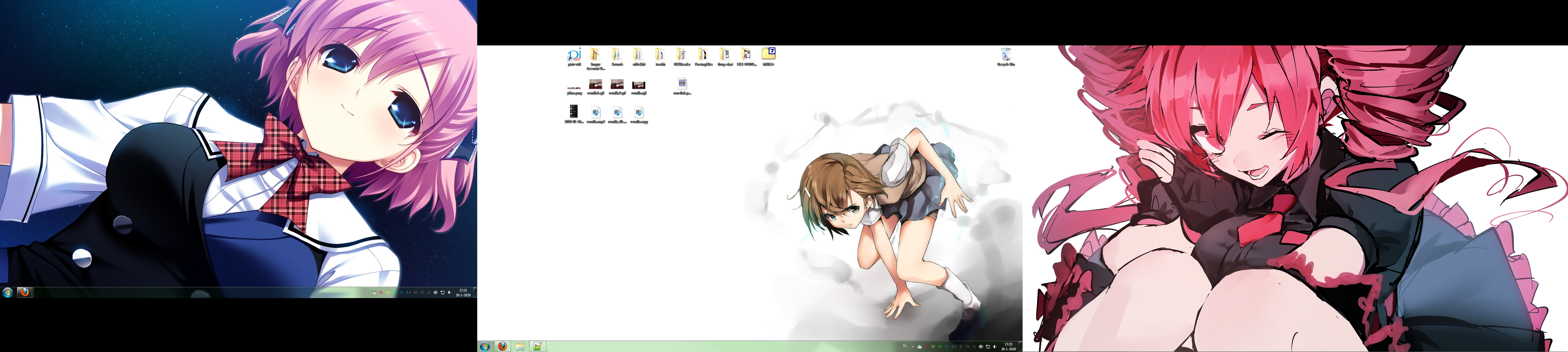Open the HLS-VODSt... folder

(x=747, y=56)
